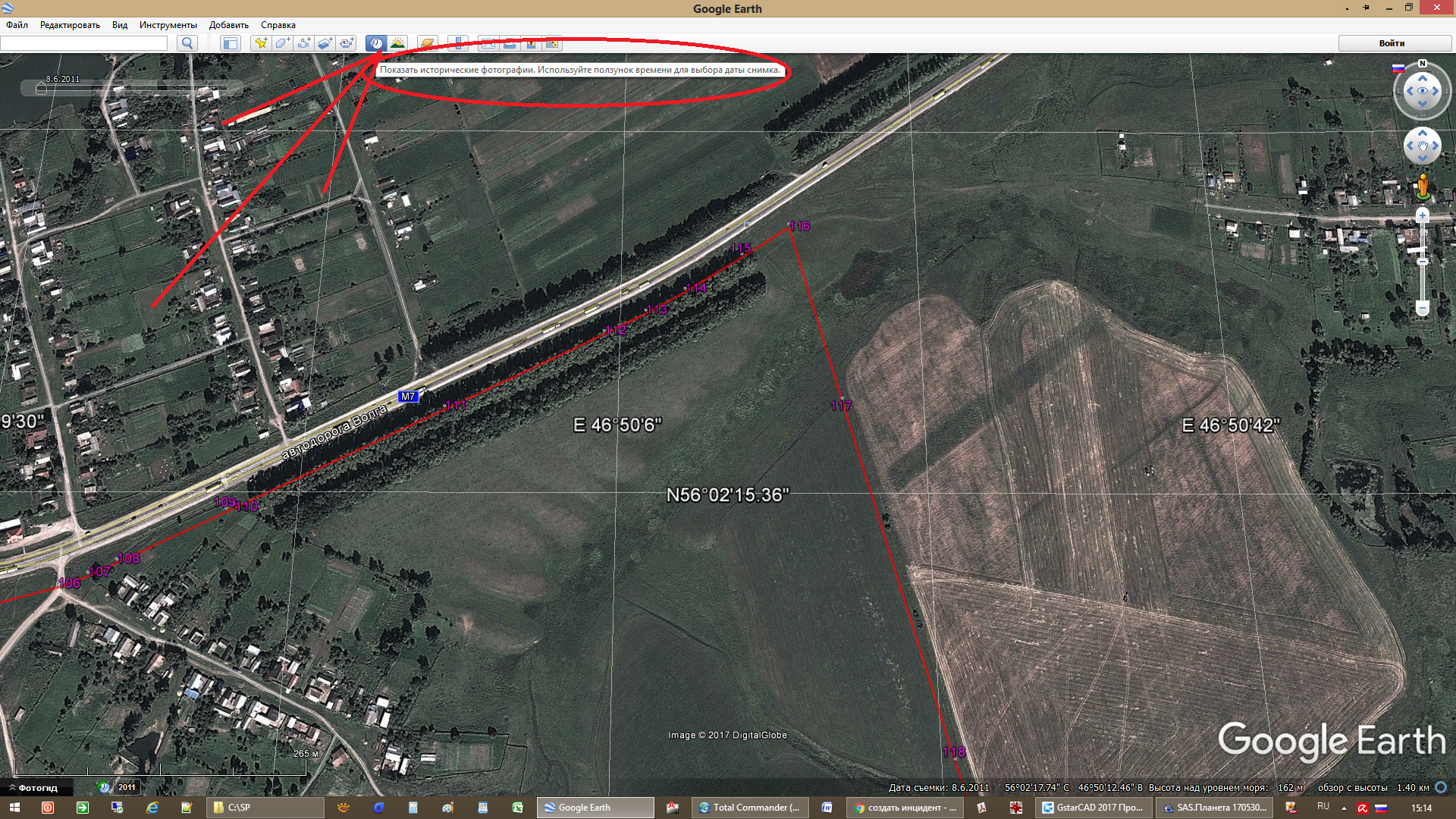
Task: Select the ruler measurement tool
Action: point(457,43)
